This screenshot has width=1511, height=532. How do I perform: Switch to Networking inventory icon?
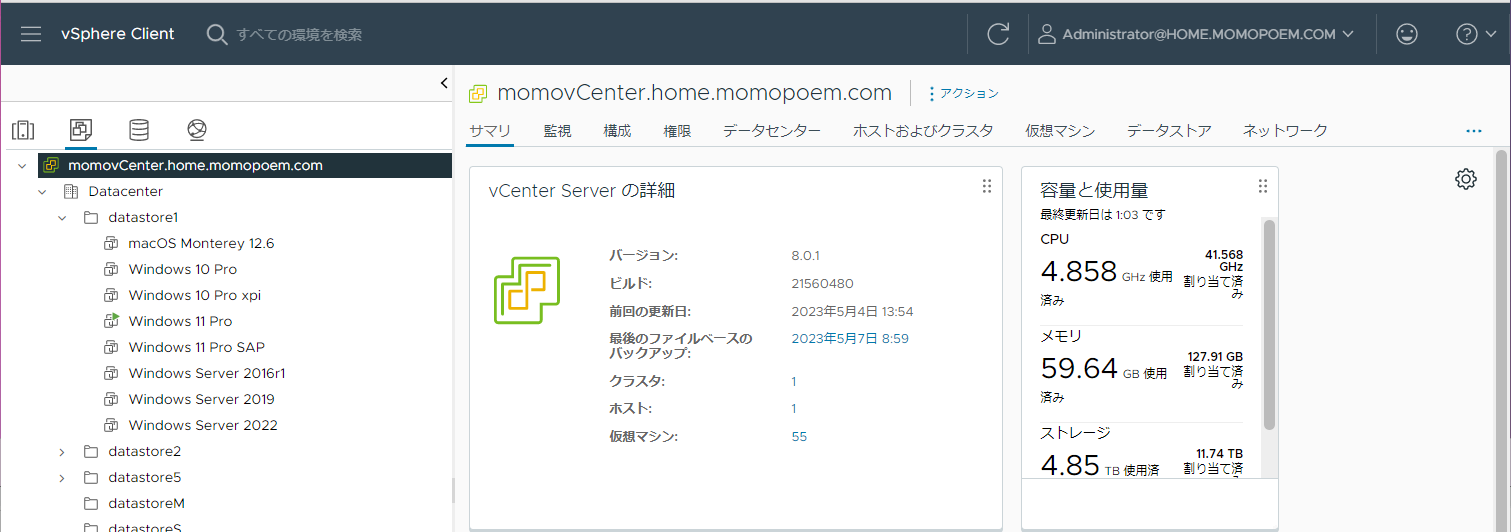(197, 130)
